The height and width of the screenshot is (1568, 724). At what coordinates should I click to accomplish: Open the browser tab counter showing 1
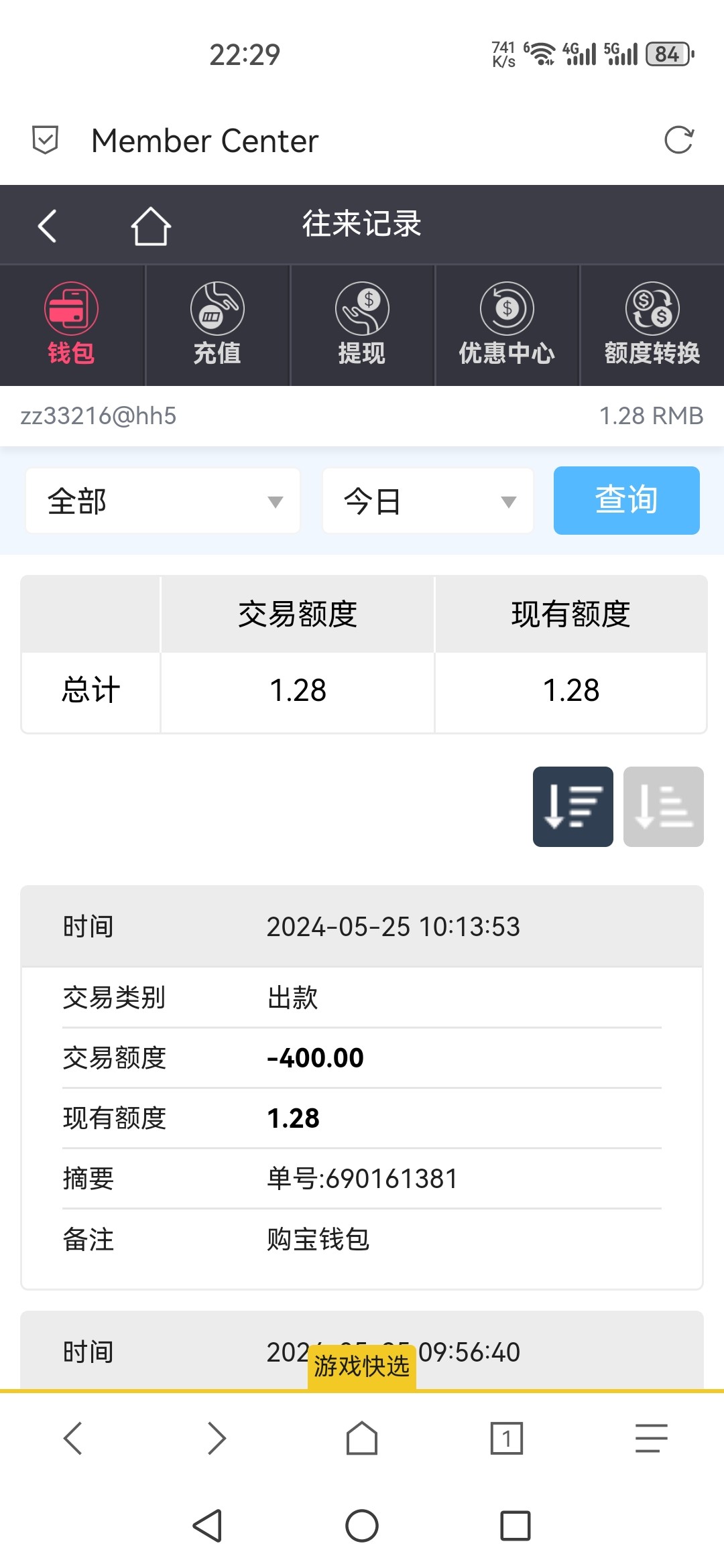[507, 1437]
